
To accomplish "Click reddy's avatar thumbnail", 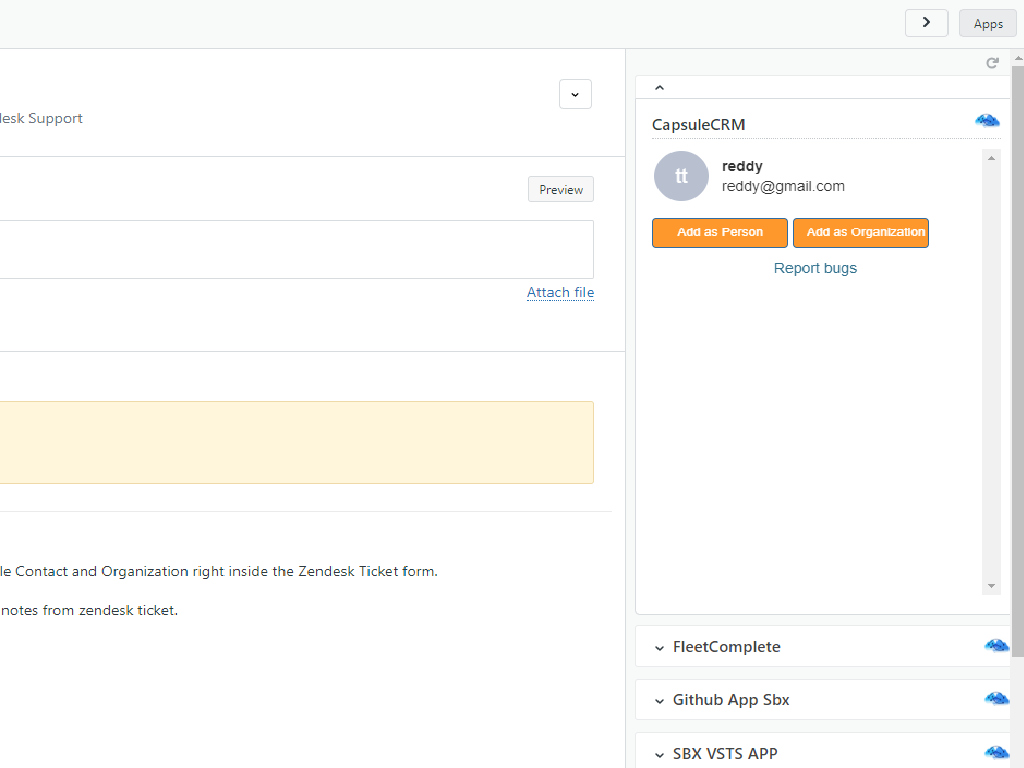I will [x=681, y=176].
